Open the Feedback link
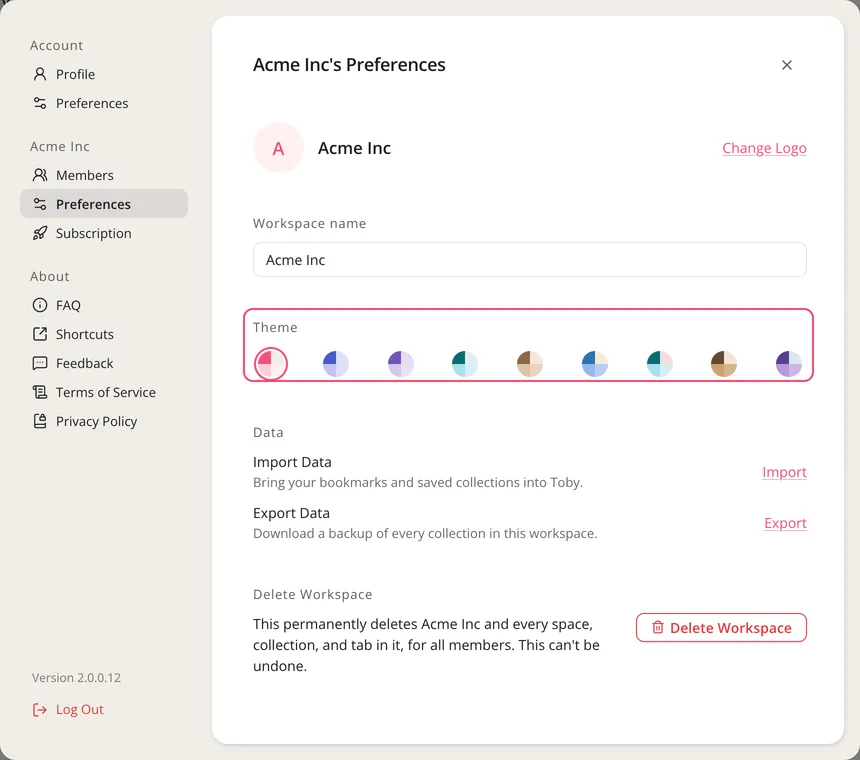The height and width of the screenshot is (760, 860). pyautogui.click(x=84, y=363)
